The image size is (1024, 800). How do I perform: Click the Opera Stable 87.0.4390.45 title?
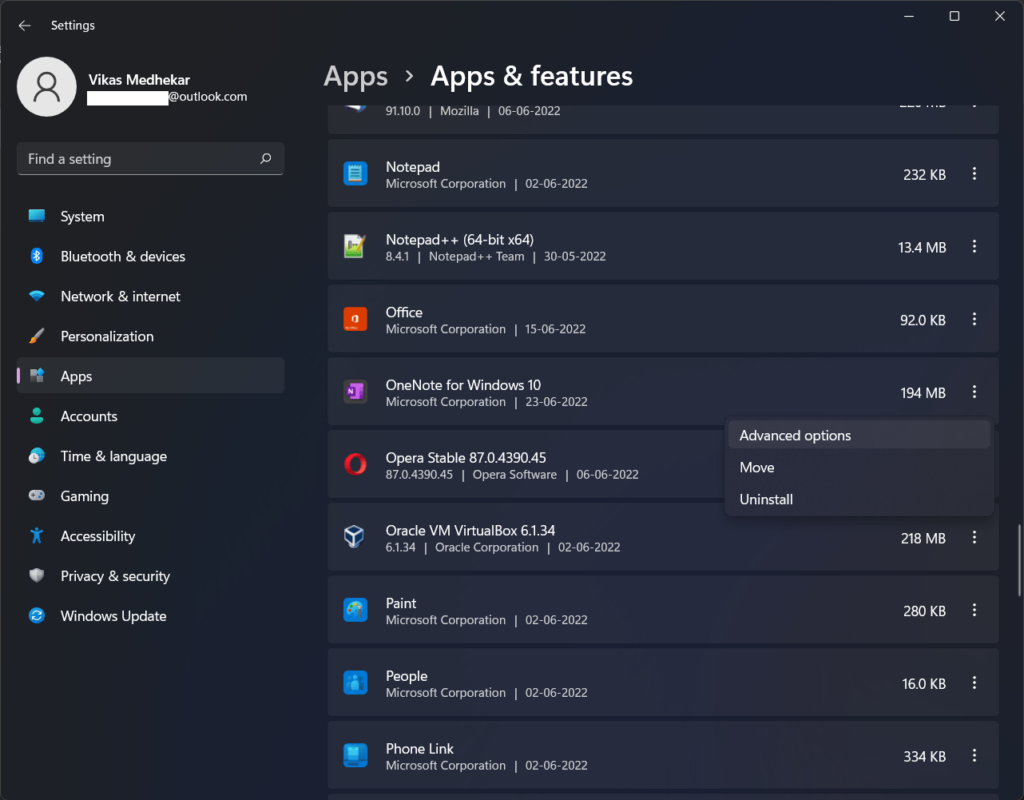pos(466,458)
